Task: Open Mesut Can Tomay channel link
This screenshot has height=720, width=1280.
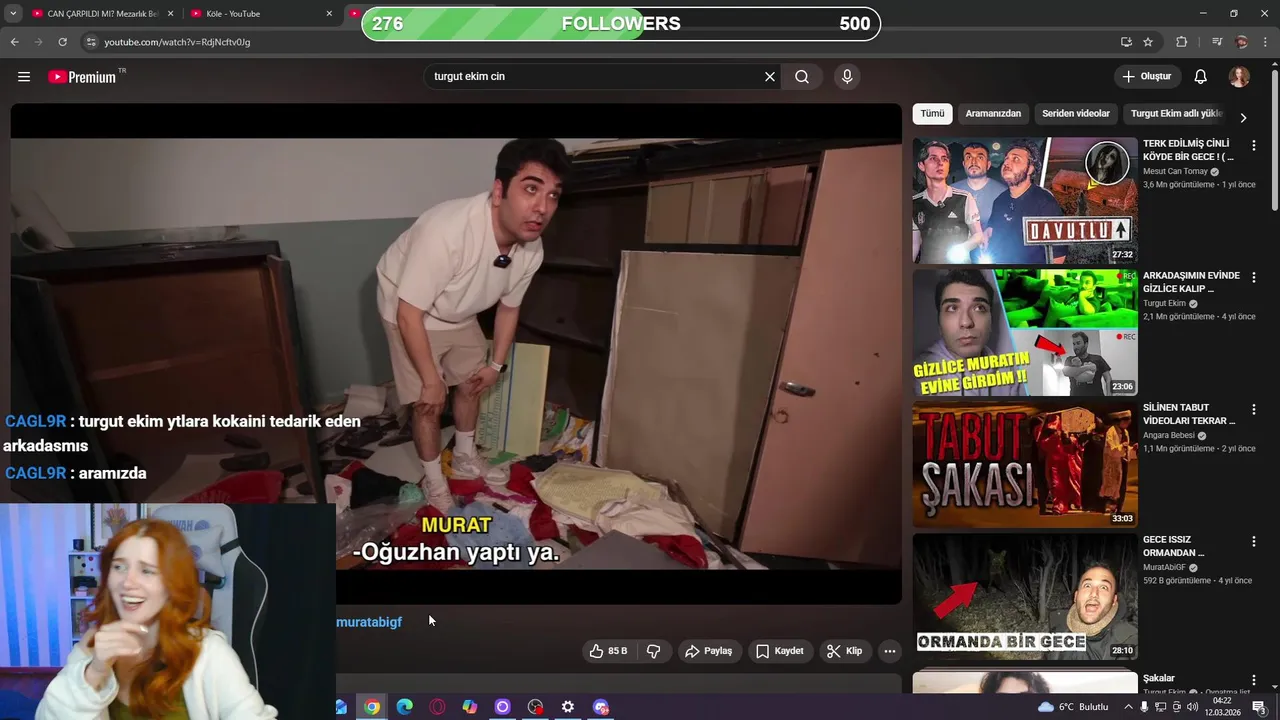Action: tap(1175, 172)
